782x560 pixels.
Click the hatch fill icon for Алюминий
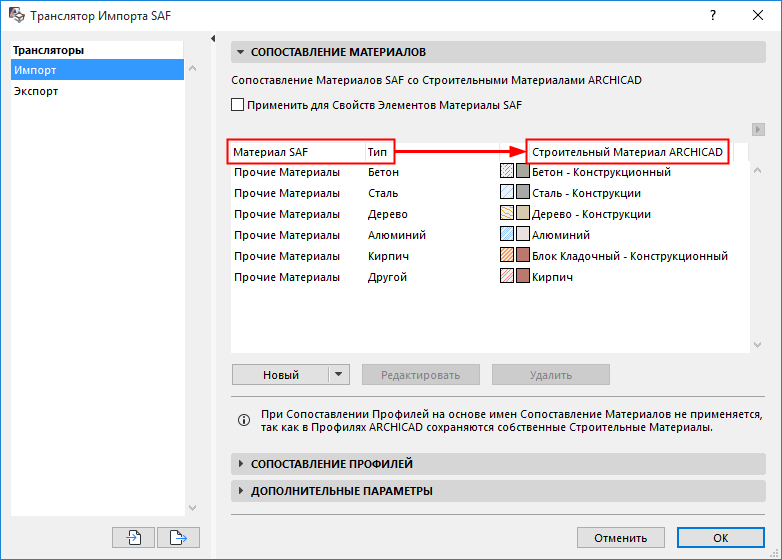click(507, 234)
